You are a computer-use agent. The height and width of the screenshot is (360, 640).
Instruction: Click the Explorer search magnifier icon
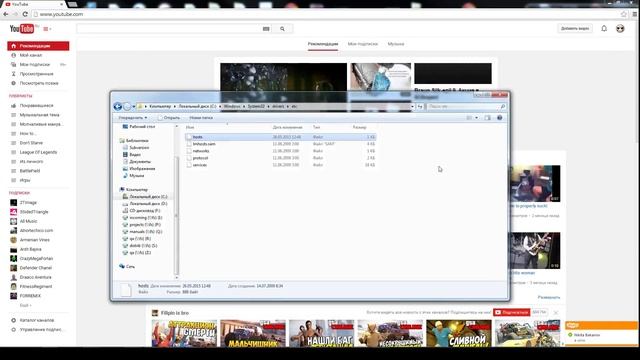pyautogui.click(x=502, y=107)
